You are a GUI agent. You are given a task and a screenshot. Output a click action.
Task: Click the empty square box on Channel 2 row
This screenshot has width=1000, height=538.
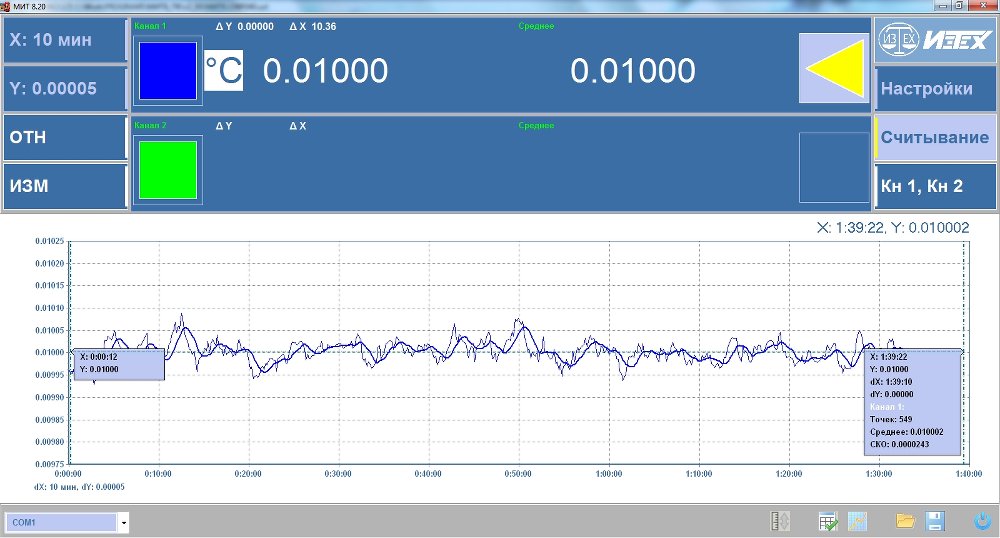click(834, 167)
